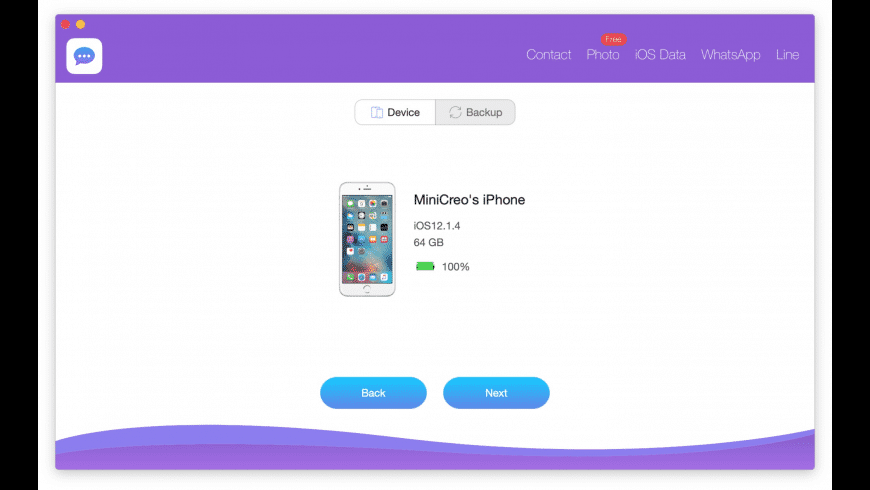Open the Photo section
Screen dimensions: 870x490
point(603,54)
